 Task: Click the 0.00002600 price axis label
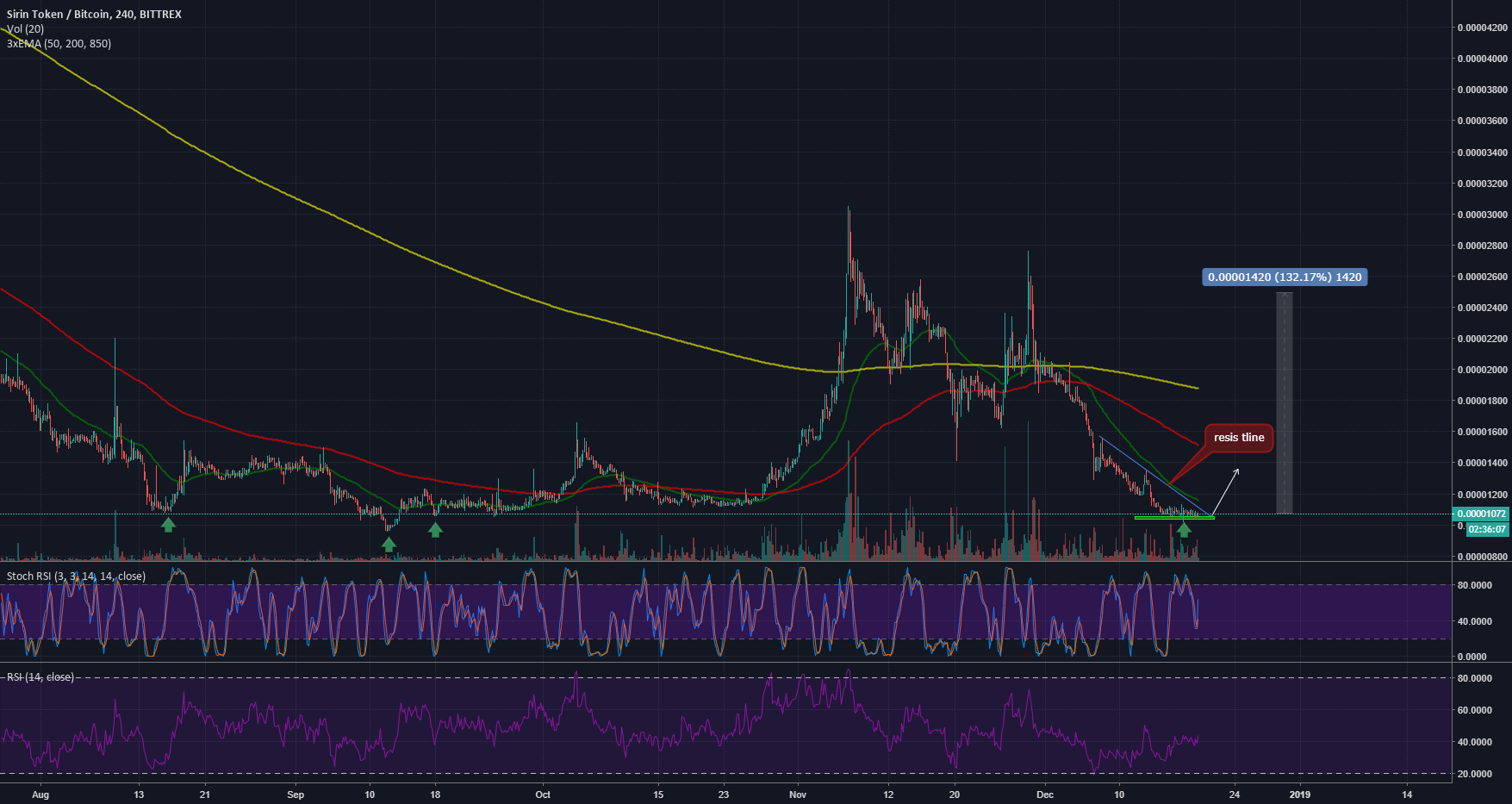pyautogui.click(x=1483, y=277)
